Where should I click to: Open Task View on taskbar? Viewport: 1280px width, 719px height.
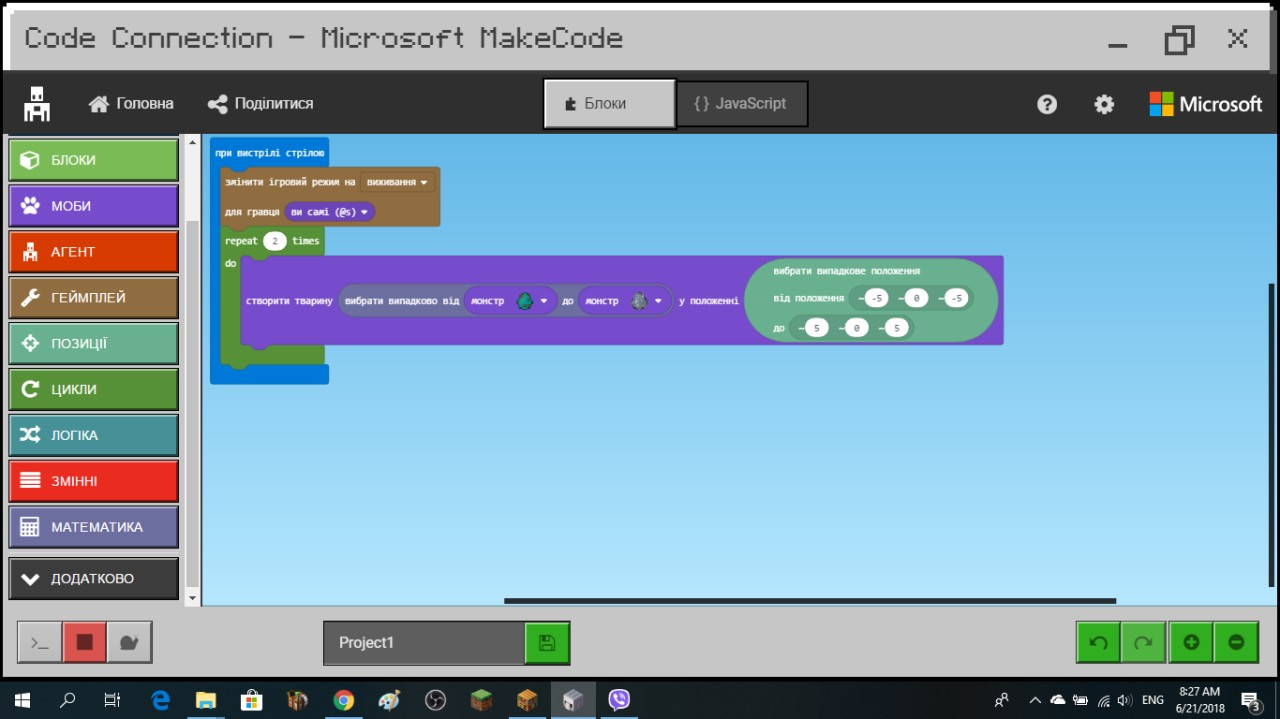coord(113,700)
